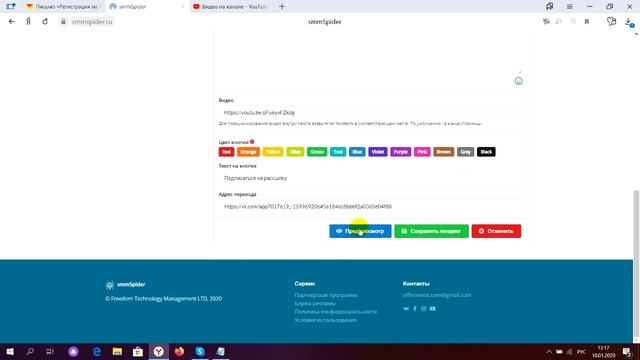This screenshot has width=640, height=360.
Task: Close the smmSpider tab
Action: tap(182, 7)
